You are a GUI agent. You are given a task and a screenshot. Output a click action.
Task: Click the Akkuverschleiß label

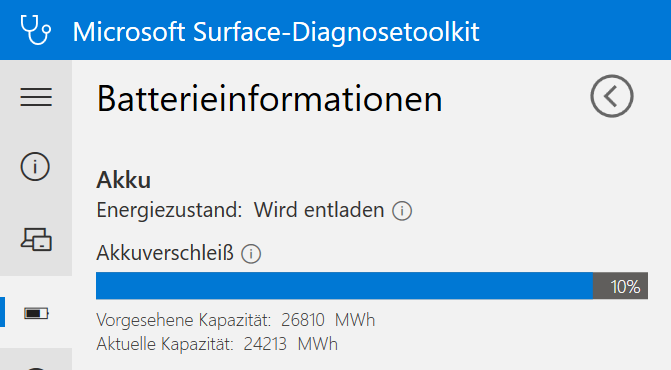point(165,253)
